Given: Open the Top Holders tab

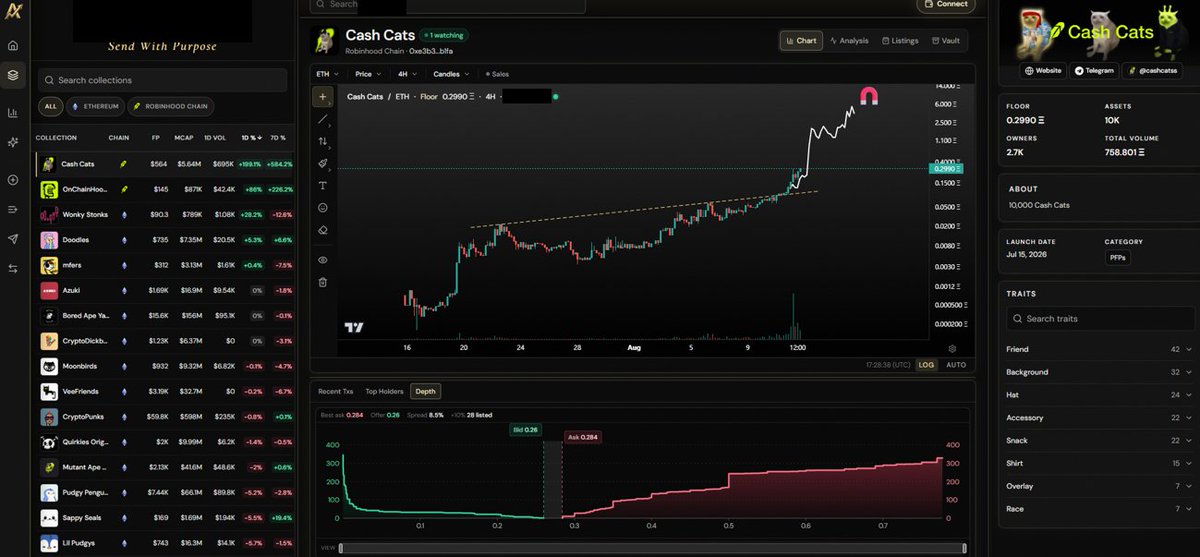Looking at the screenshot, I should coord(384,391).
